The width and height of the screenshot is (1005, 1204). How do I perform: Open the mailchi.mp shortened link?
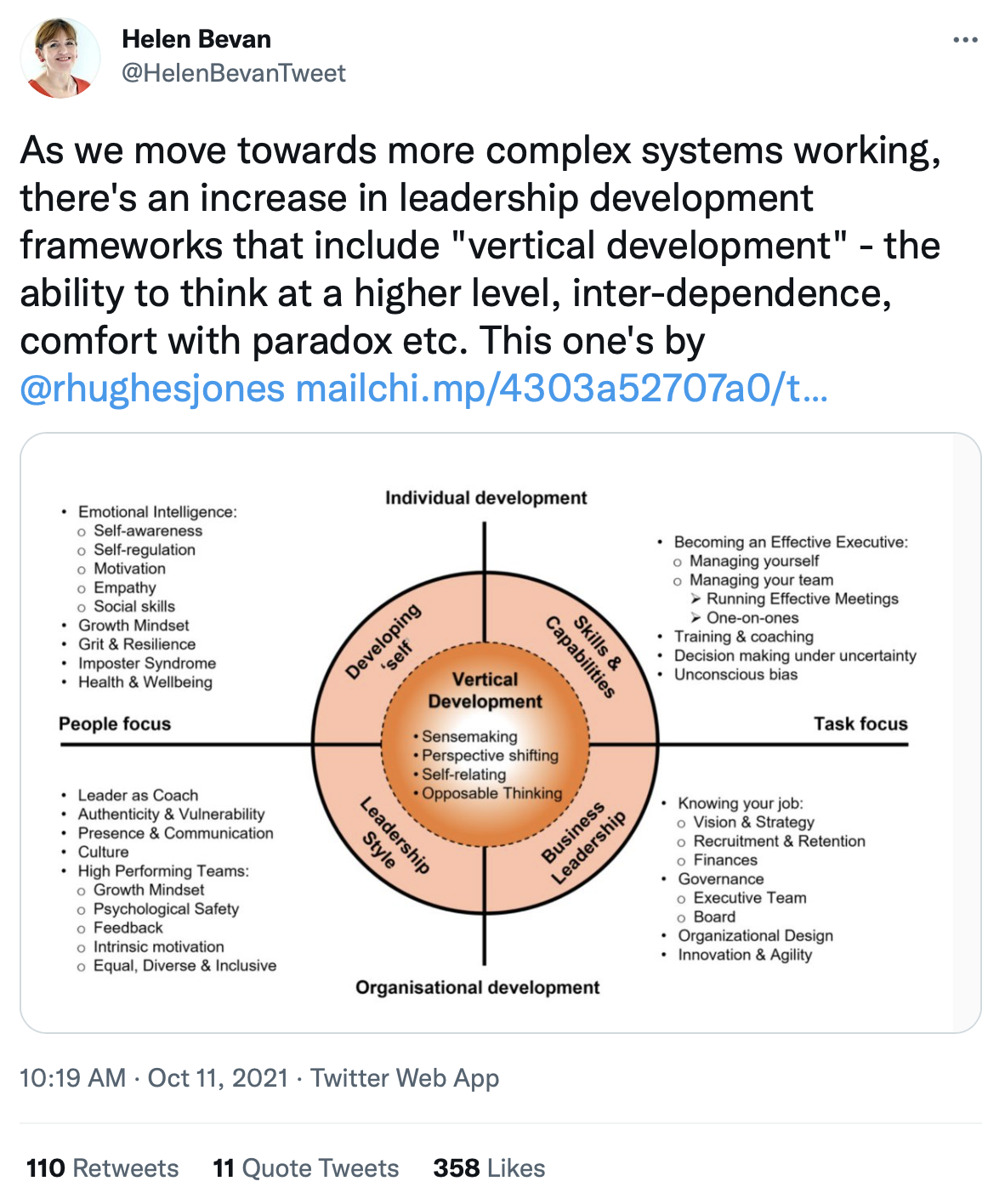[x=561, y=389]
